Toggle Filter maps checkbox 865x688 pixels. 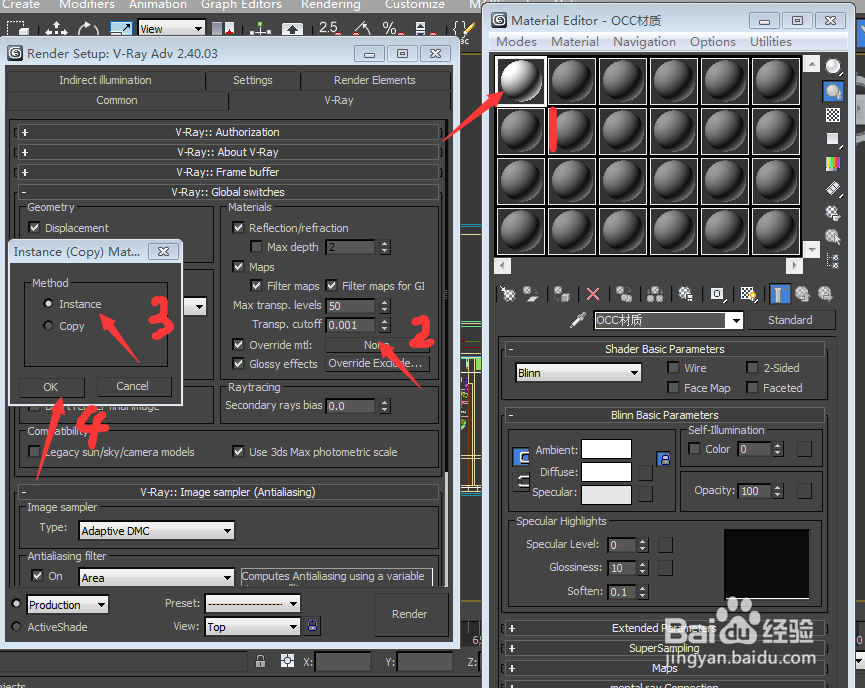256,285
